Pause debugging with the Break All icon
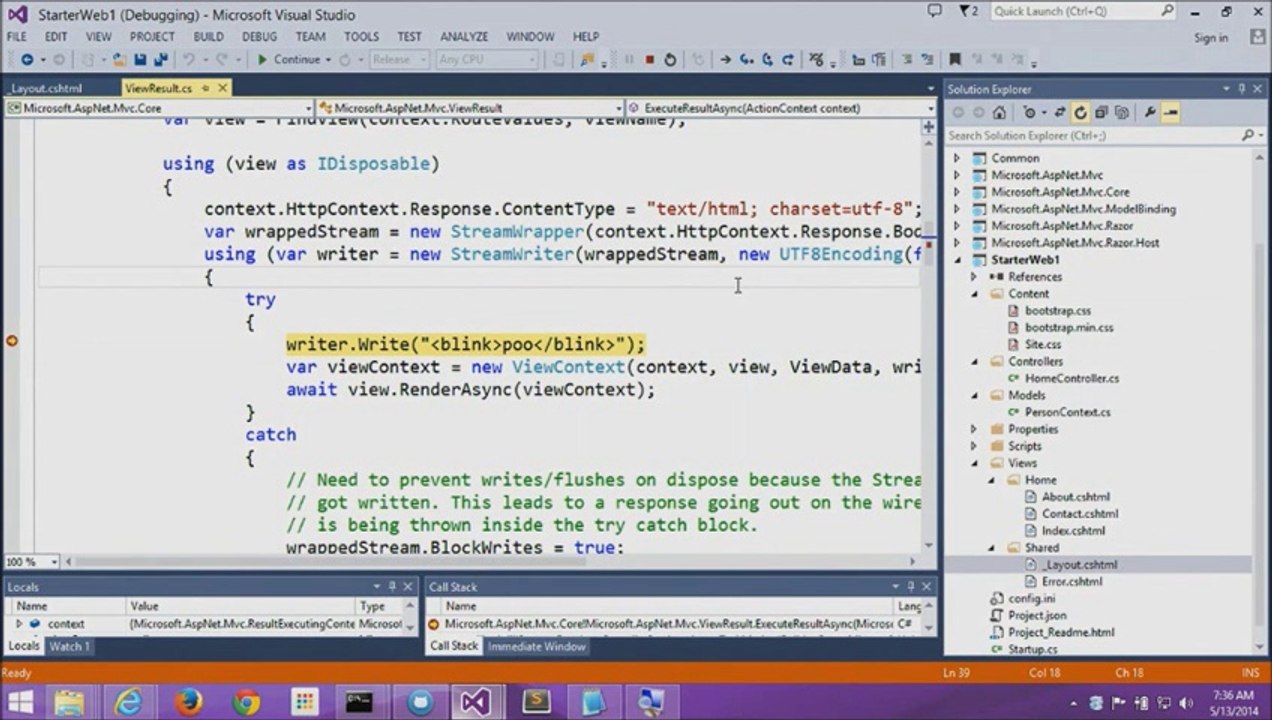 [x=629, y=59]
